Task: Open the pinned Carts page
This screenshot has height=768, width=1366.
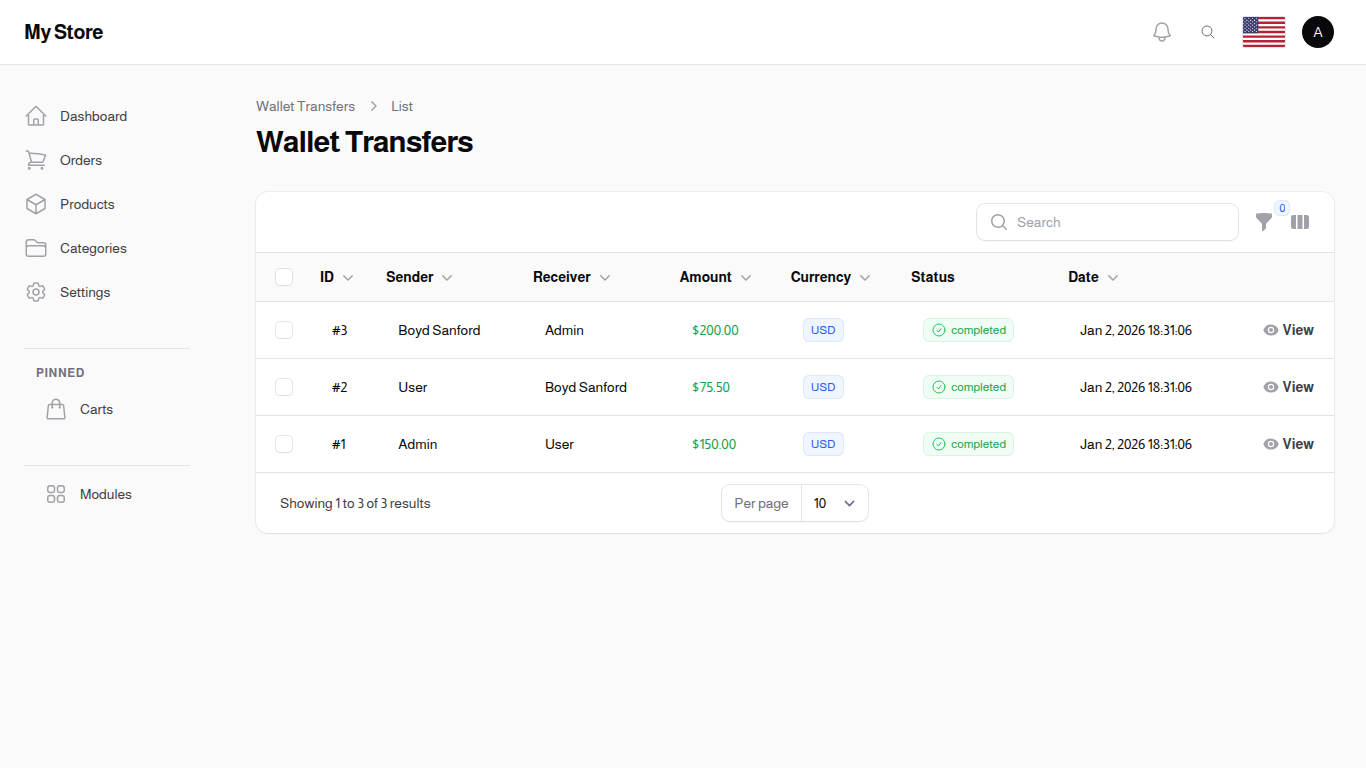Action: (96, 409)
